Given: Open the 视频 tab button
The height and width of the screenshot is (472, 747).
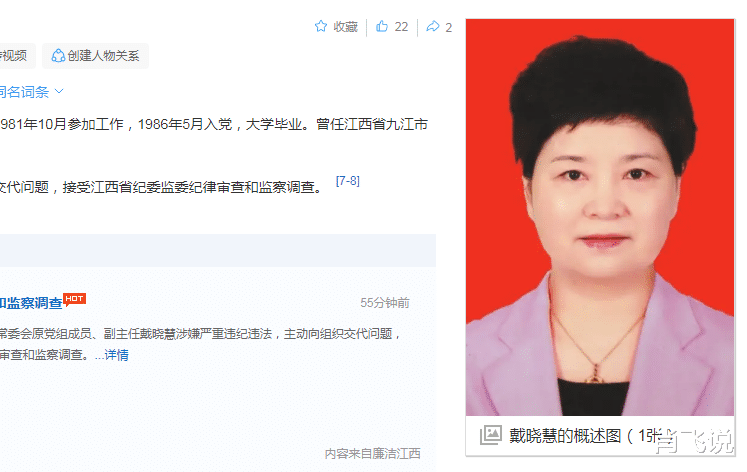Looking at the screenshot, I should [16, 56].
